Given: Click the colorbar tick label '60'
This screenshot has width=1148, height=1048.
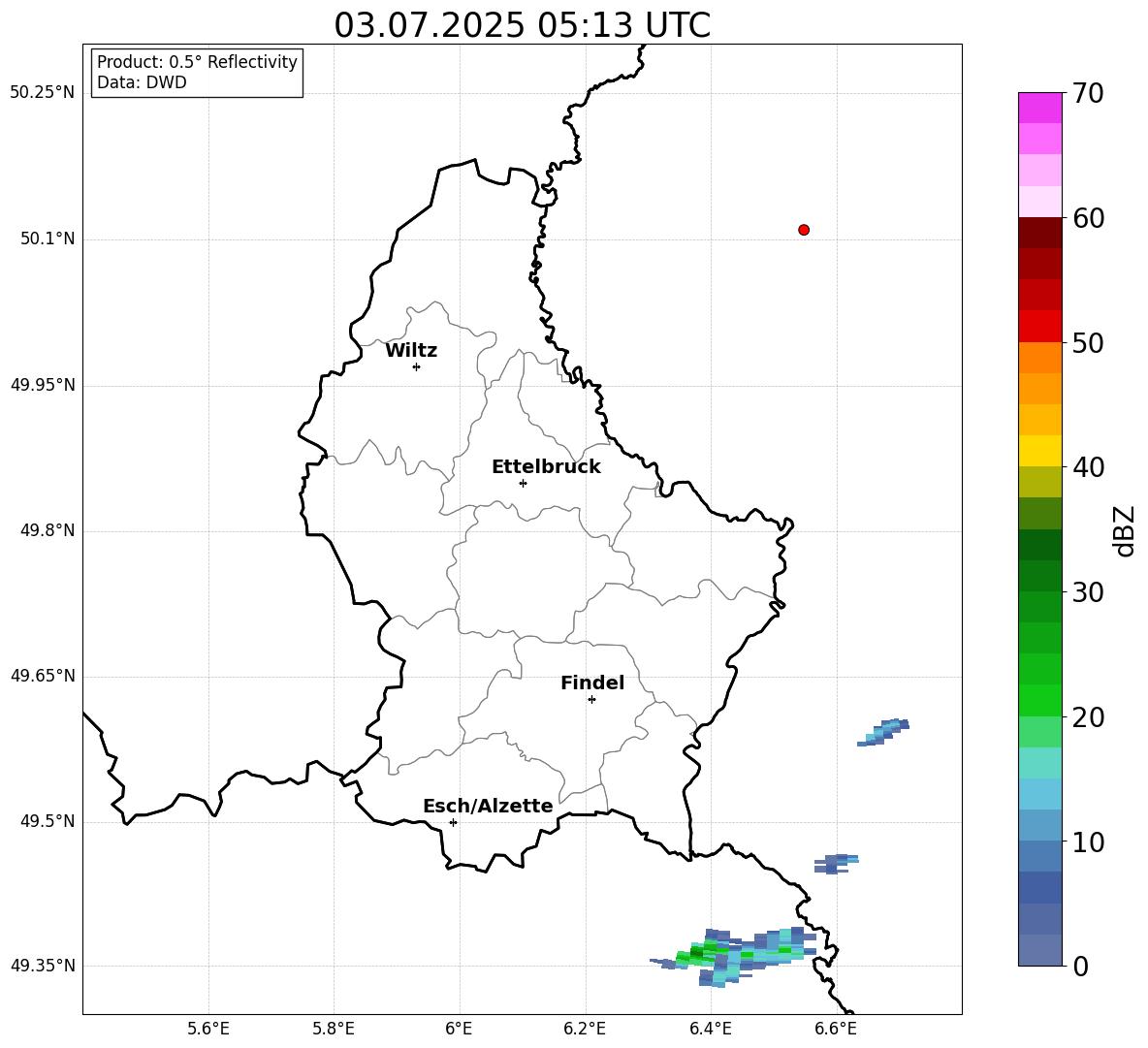Looking at the screenshot, I should pos(1088,218).
